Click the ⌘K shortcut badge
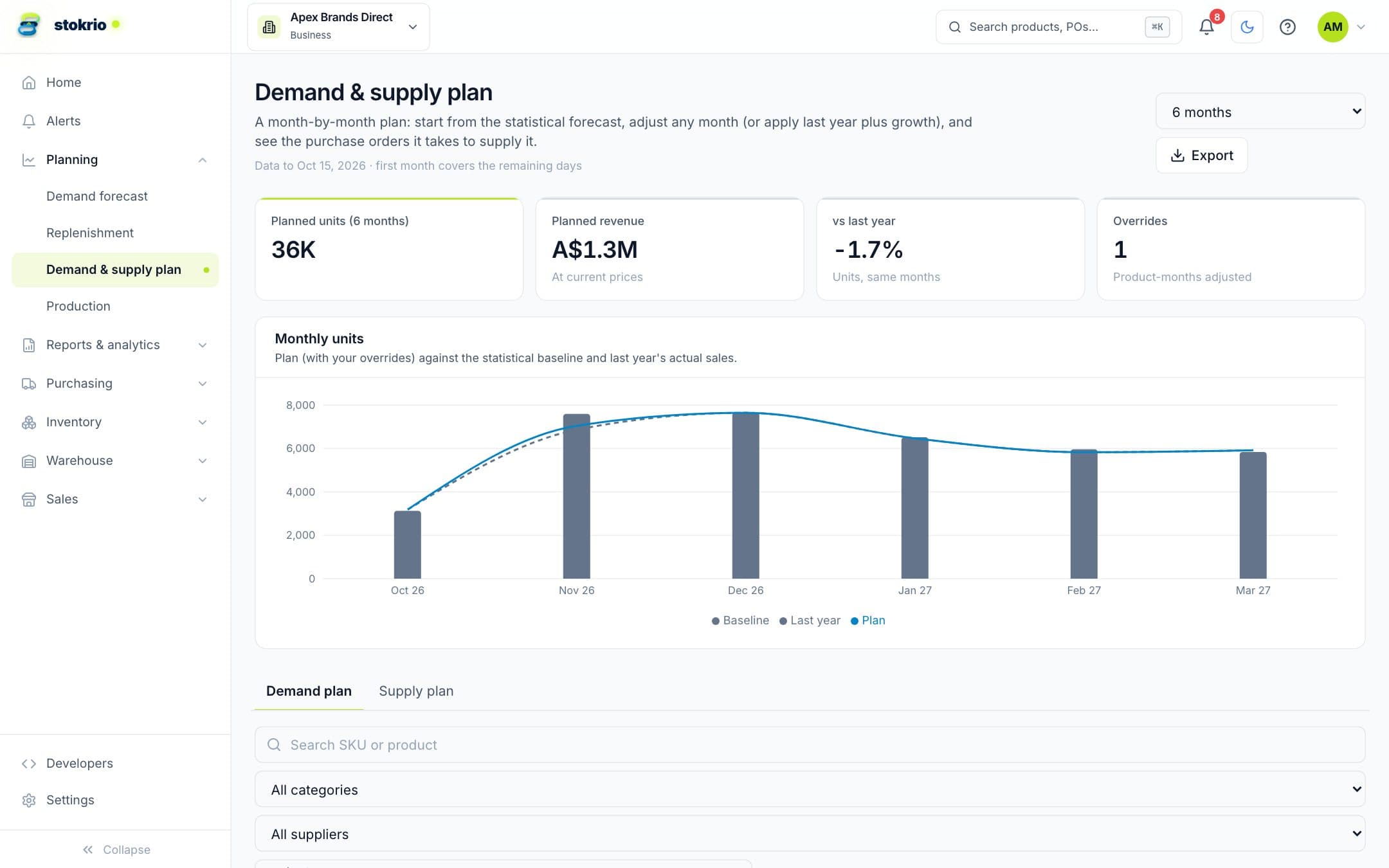Screen dimensions: 1389x868 pyautogui.click(x=1157, y=26)
